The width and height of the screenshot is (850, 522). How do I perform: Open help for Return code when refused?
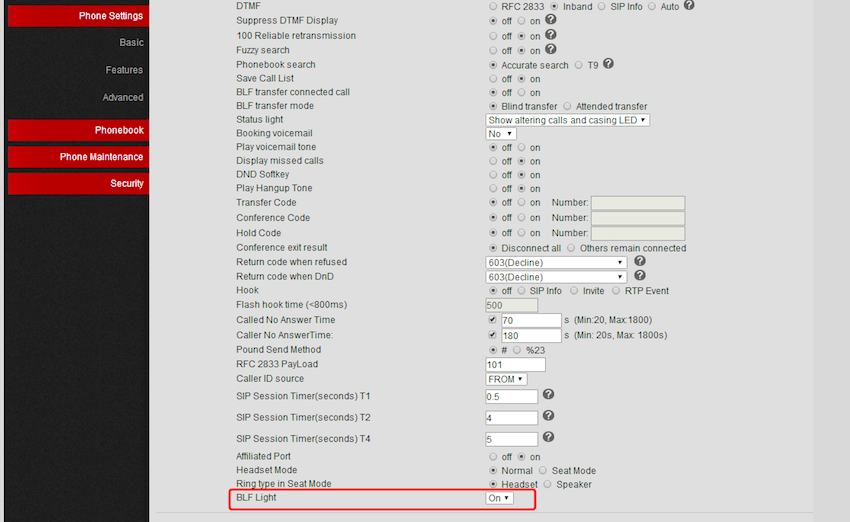coord(640,261)
